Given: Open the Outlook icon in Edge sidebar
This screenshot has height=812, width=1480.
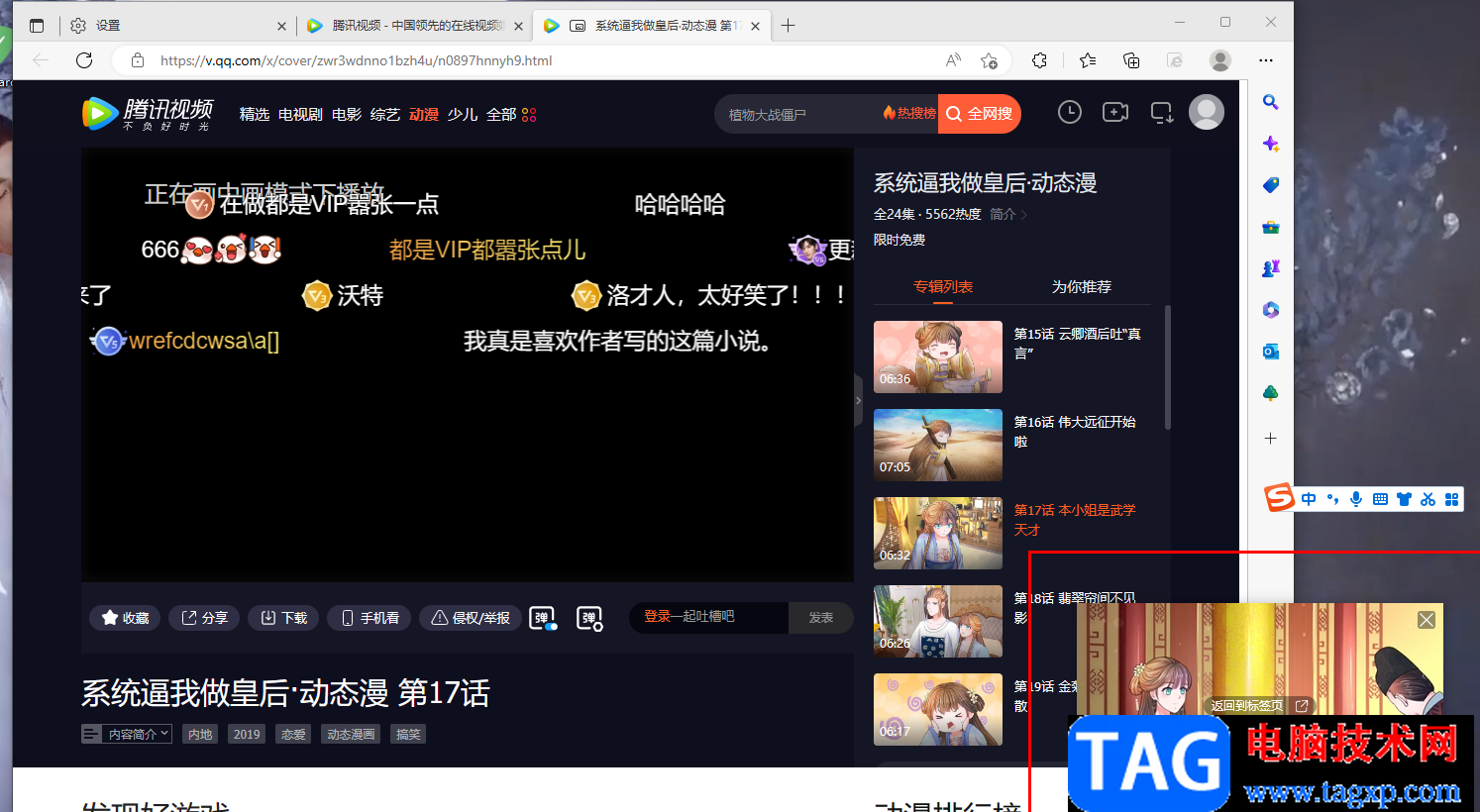Looking at the screenshot, I should click(x=1270, y=352).
